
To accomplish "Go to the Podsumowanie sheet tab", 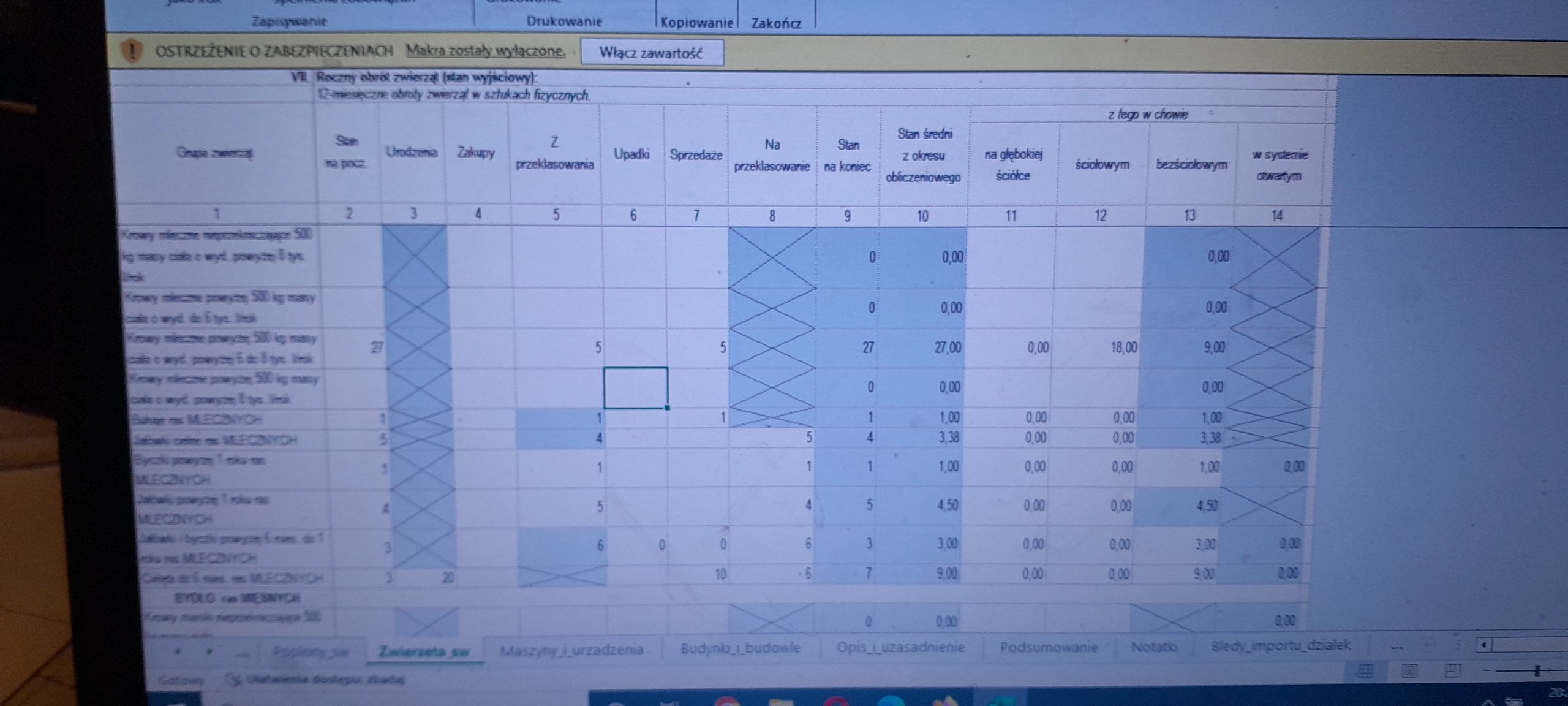I will [1049, 647].
